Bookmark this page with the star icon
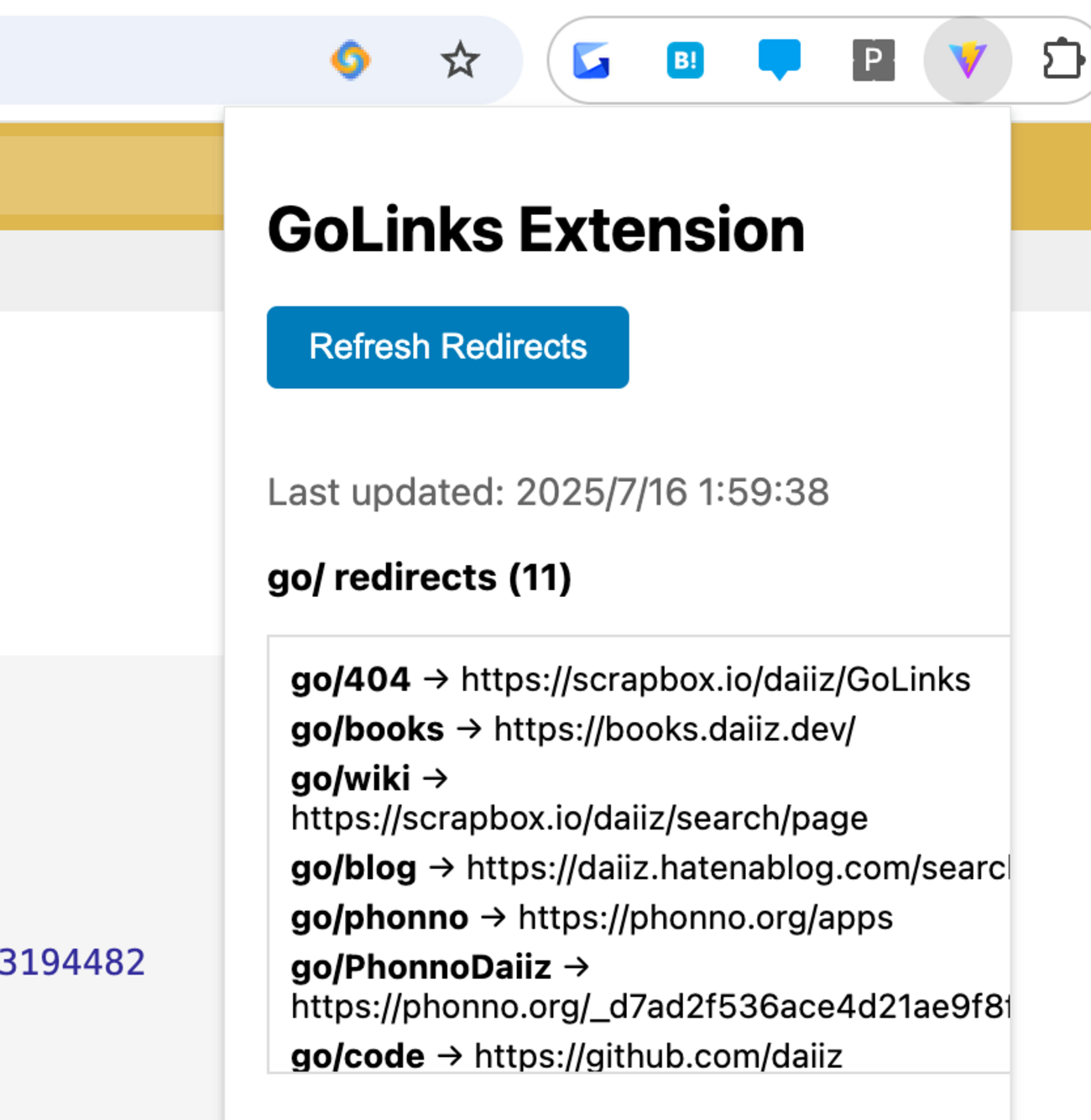The image size is (1091, 1120). click(x=460, y=60)
